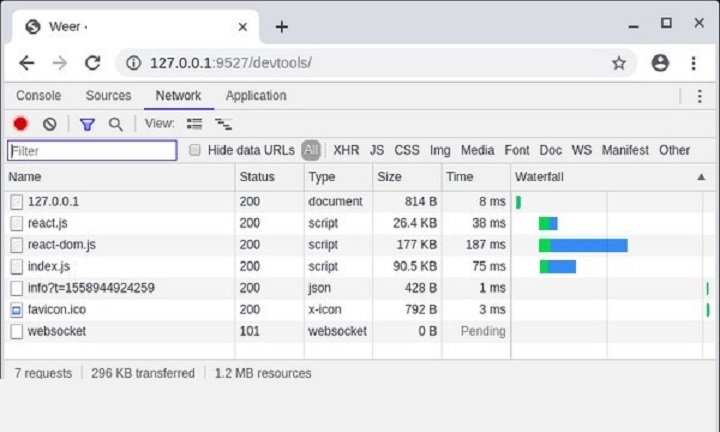Sort by the Waterfall column arrow
Screen dimensions: 720x432
tap(701, 177)
